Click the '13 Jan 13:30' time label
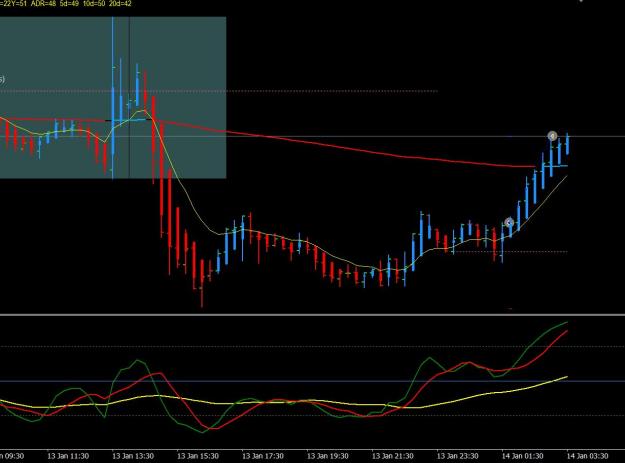This screenshot has height=463, width=625. point(133,456)
